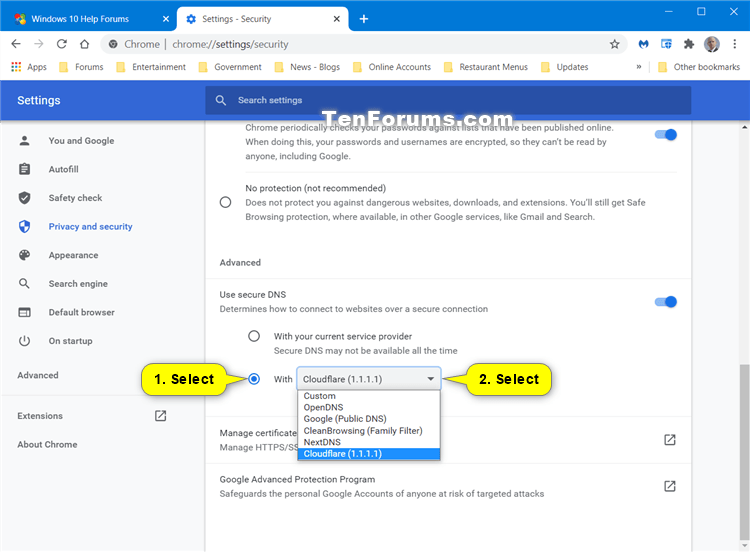Open Appearance settings
The height and width of the screenshot is (552, 750).
[x=73, y=255]
